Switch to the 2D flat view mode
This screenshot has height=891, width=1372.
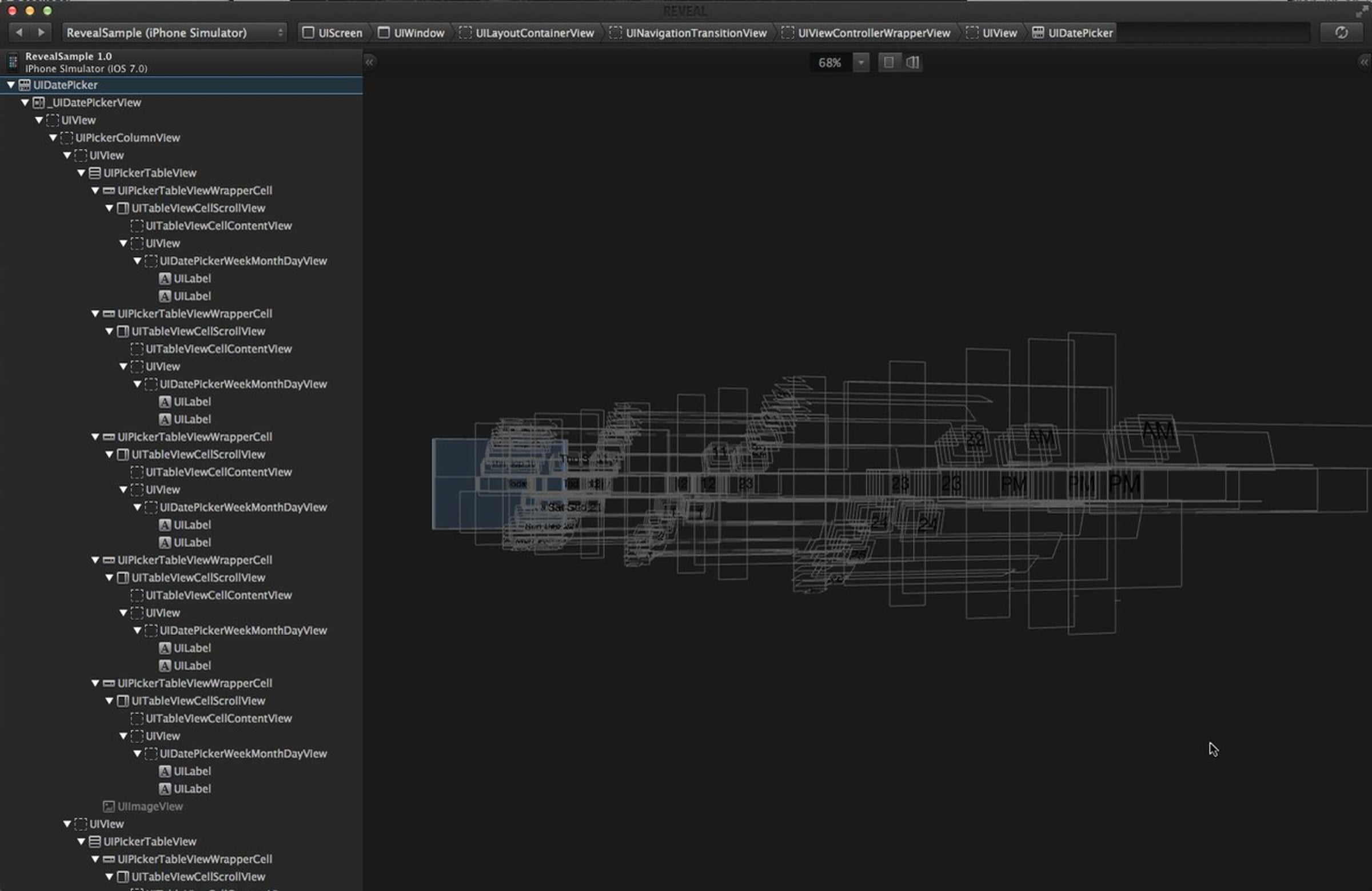(x=888, y=62)
